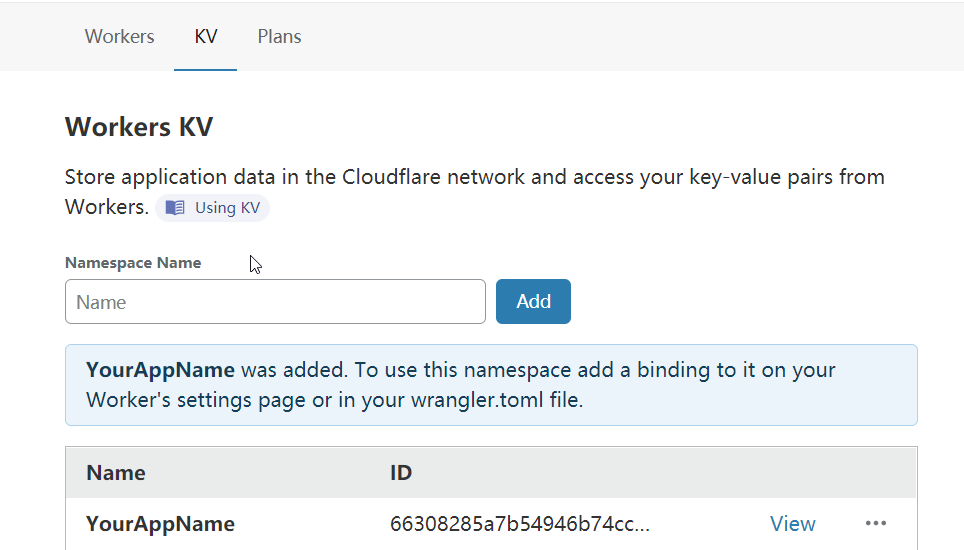Switch to the Workers tab

(119, 37)
